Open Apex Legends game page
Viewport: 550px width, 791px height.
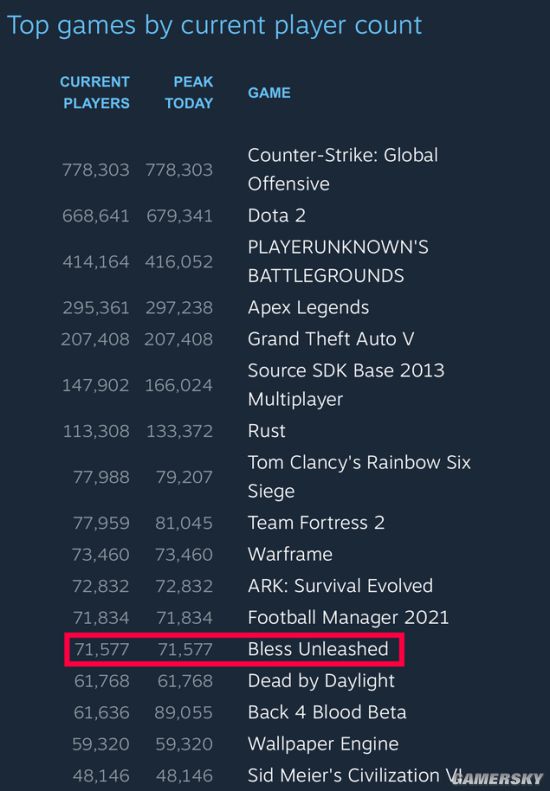tap(308, 308)
